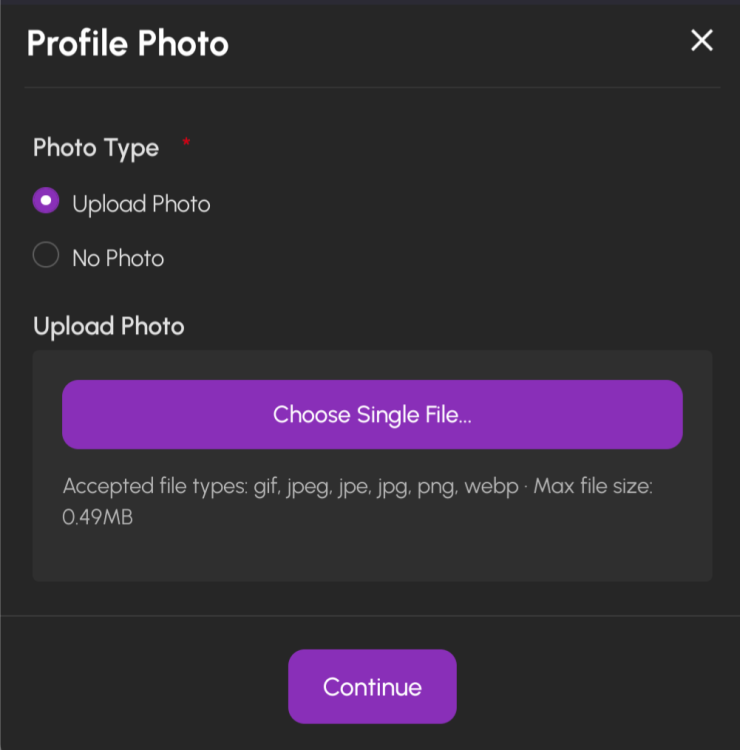Click the red required asterisk marker
The image size is (740, 750).
point(186,144)
